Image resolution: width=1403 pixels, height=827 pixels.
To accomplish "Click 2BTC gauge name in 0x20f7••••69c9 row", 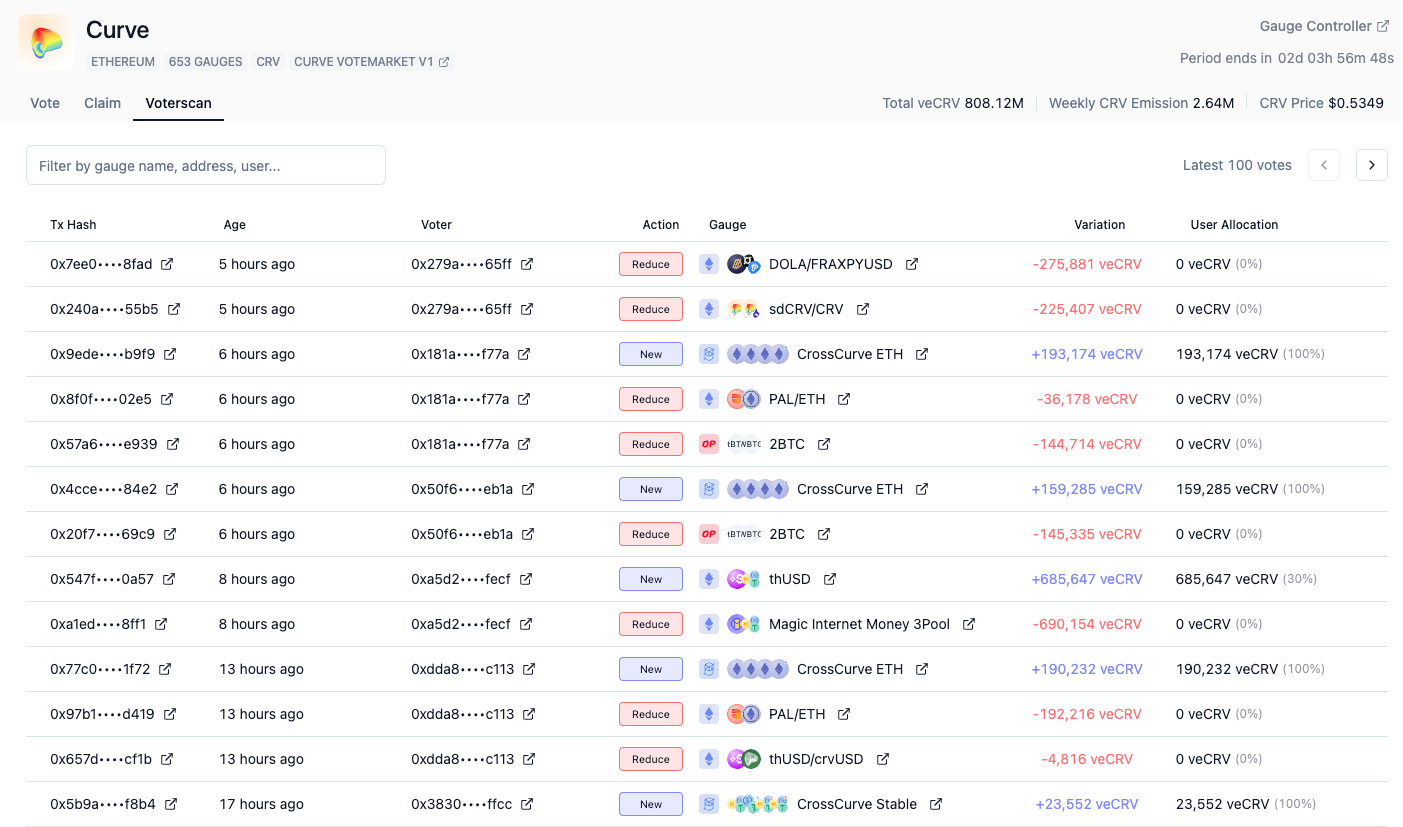I will point(787,534).
